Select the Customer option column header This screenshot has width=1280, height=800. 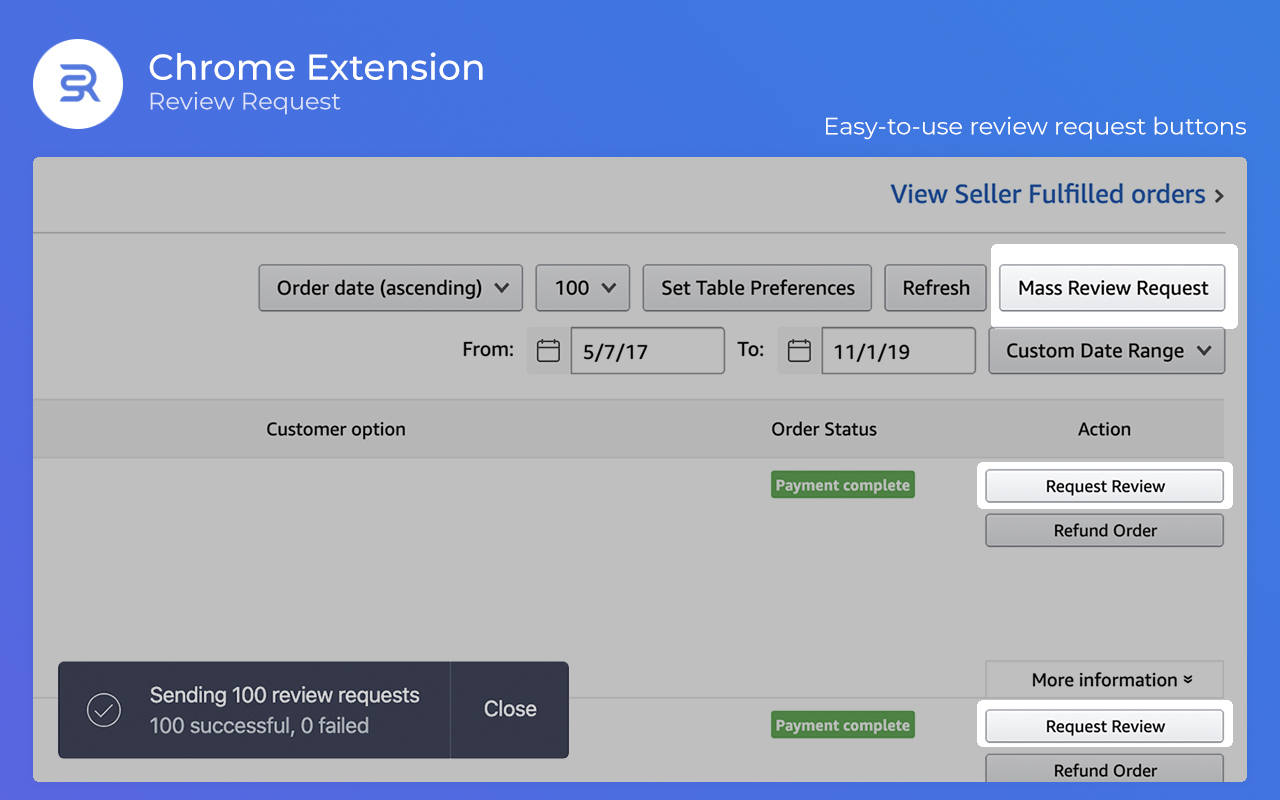(335, 429)
